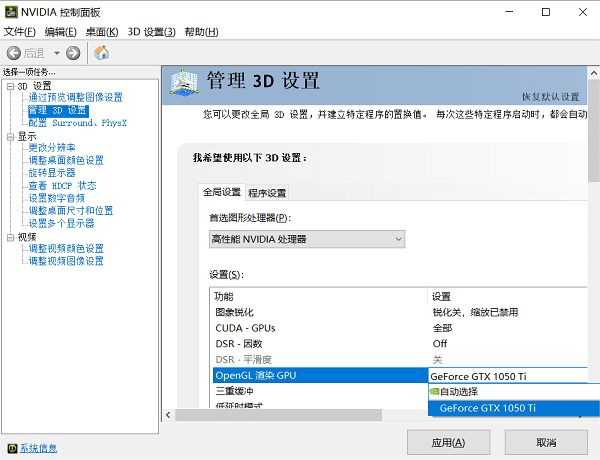Collapse the 显示 tree node
The height and width of the screenshot is (460, 600).
point(9,136)
